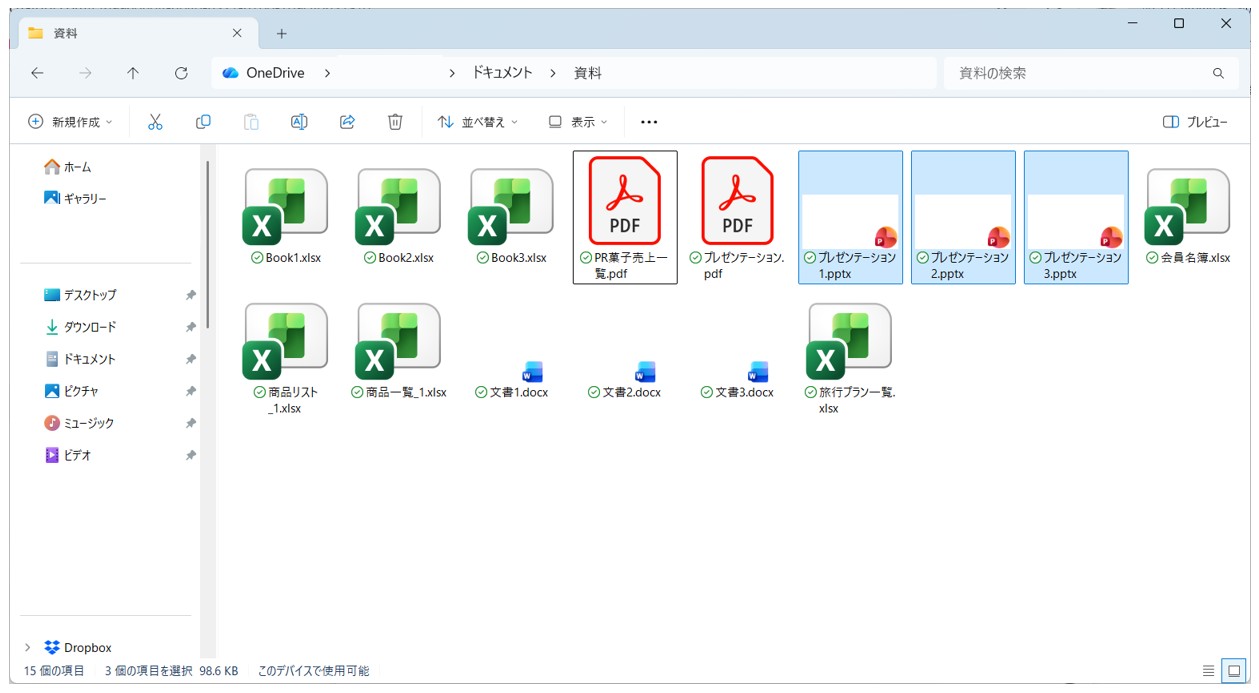The image size is (1259, 693).
Task: Switch to large icons view
Action: 1236,670
